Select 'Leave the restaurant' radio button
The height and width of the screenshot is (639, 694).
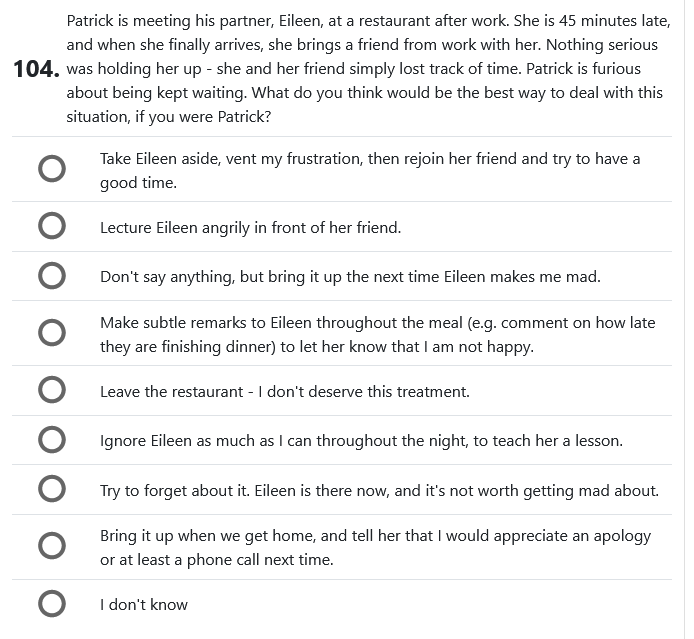[x=52, y=391]
